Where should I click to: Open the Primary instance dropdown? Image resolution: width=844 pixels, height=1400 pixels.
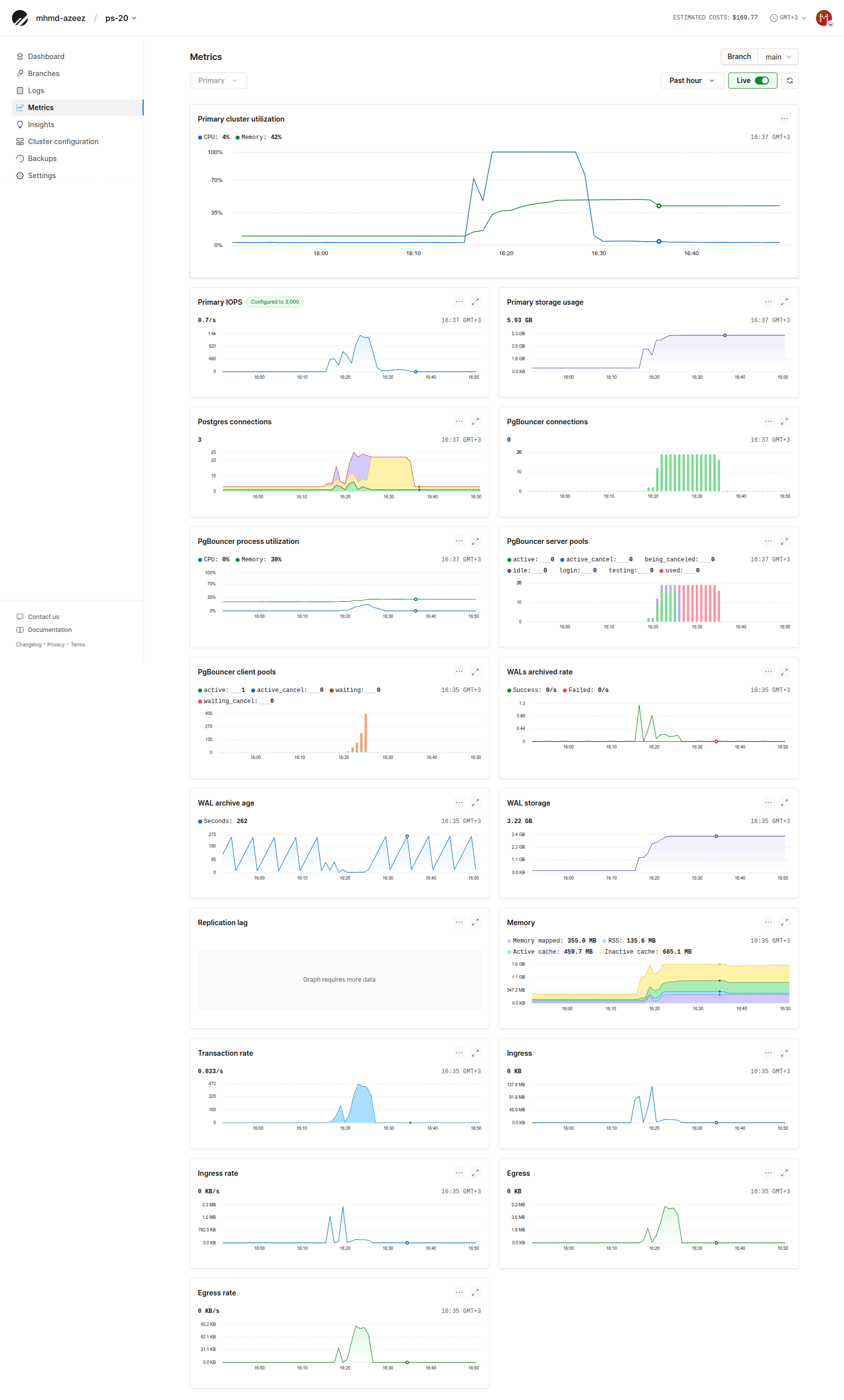[x=218, y=81]
